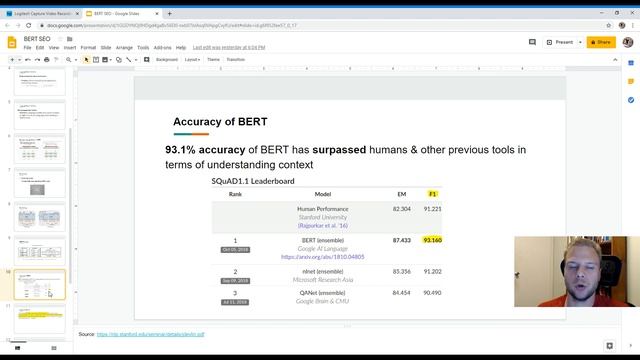640x360 pixels.
Task: Open the File menu
Action: pos(27,48)
